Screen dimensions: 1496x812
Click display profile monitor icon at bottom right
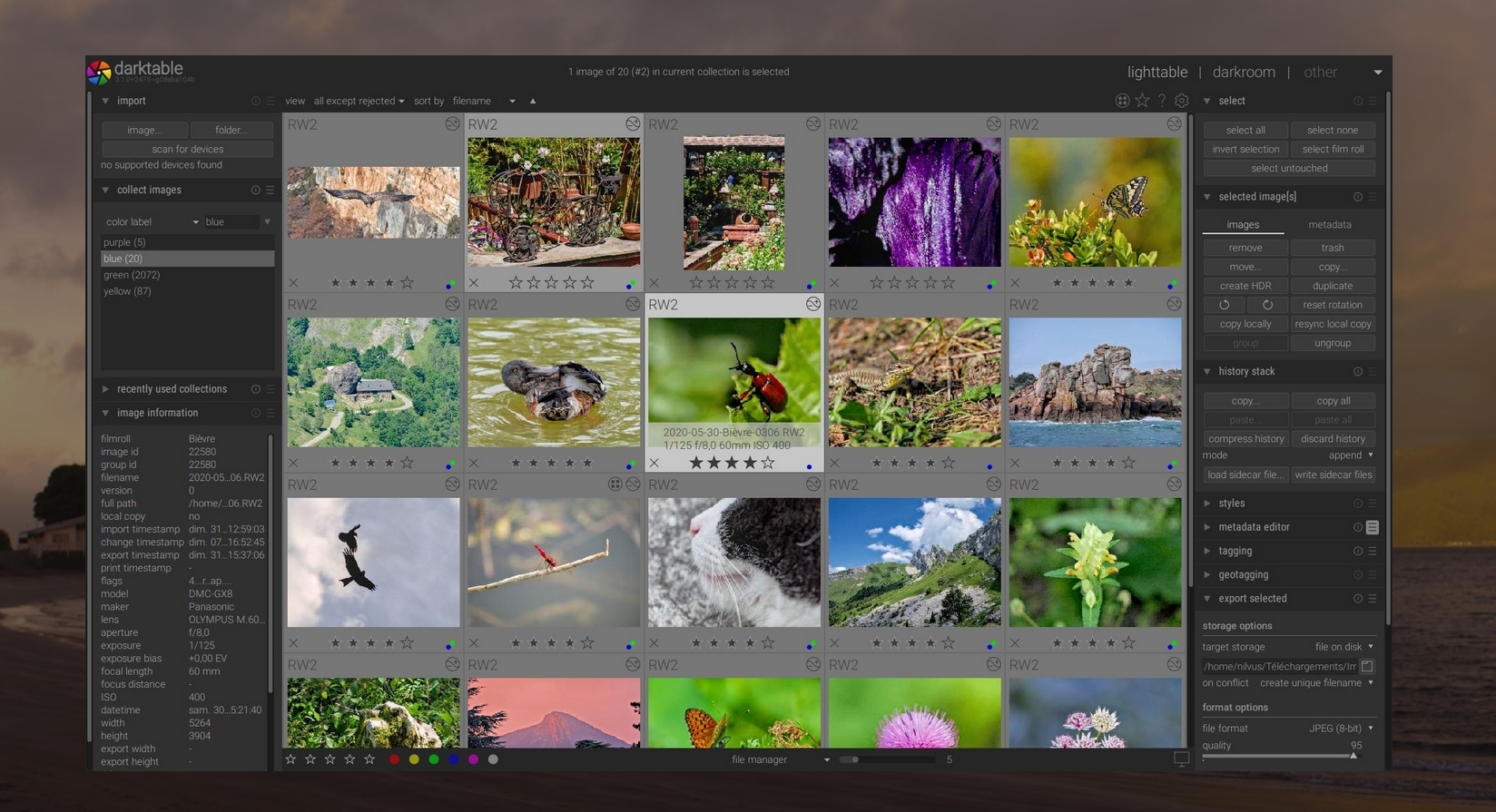(x=1181, y=759)
